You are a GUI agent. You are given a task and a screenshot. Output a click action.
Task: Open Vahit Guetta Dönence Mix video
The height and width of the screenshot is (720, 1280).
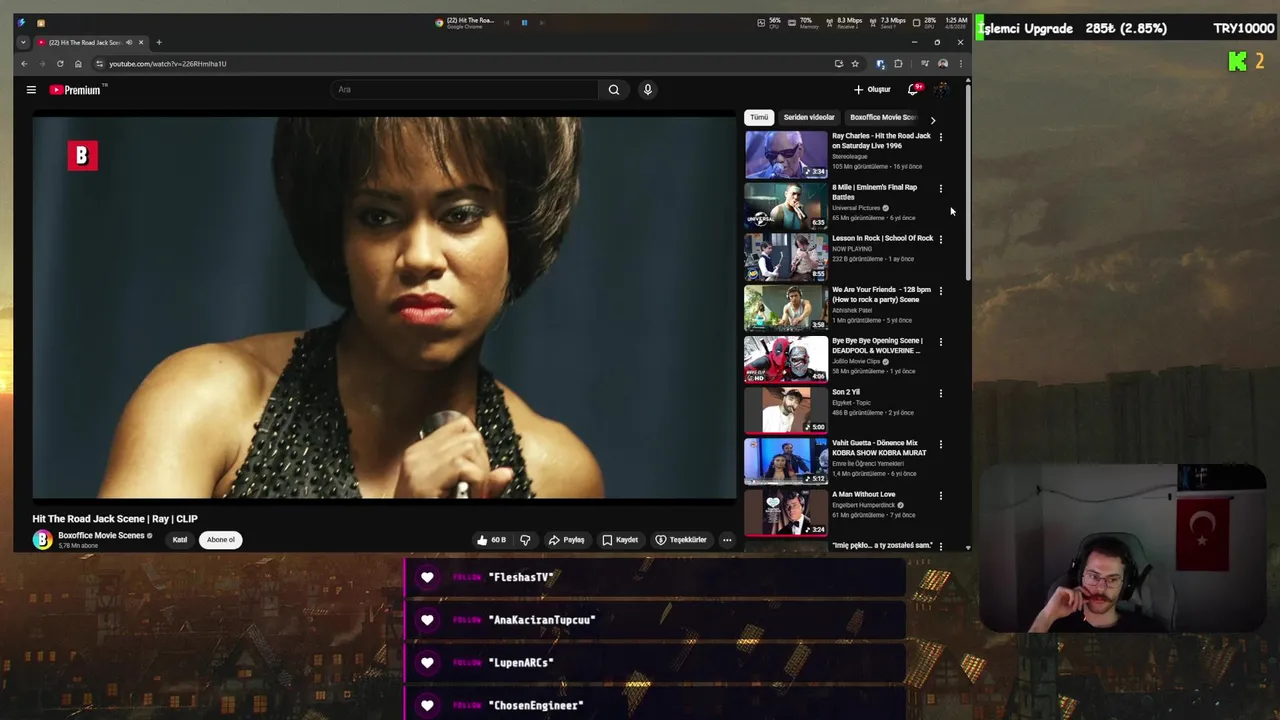786,461
